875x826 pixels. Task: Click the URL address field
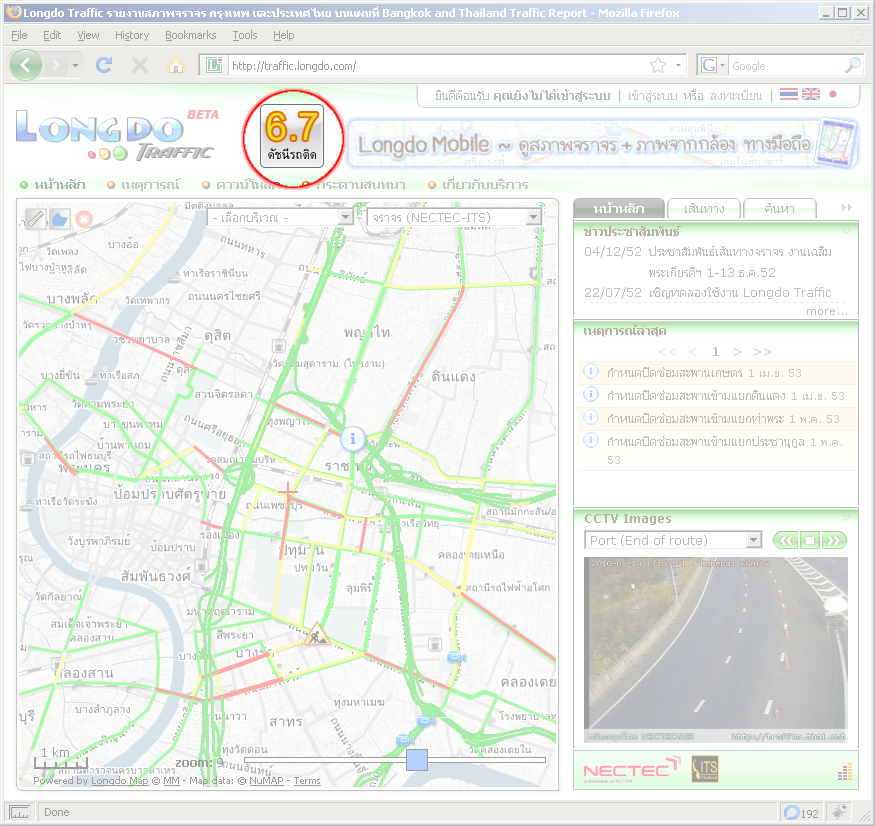pos(438,66)
